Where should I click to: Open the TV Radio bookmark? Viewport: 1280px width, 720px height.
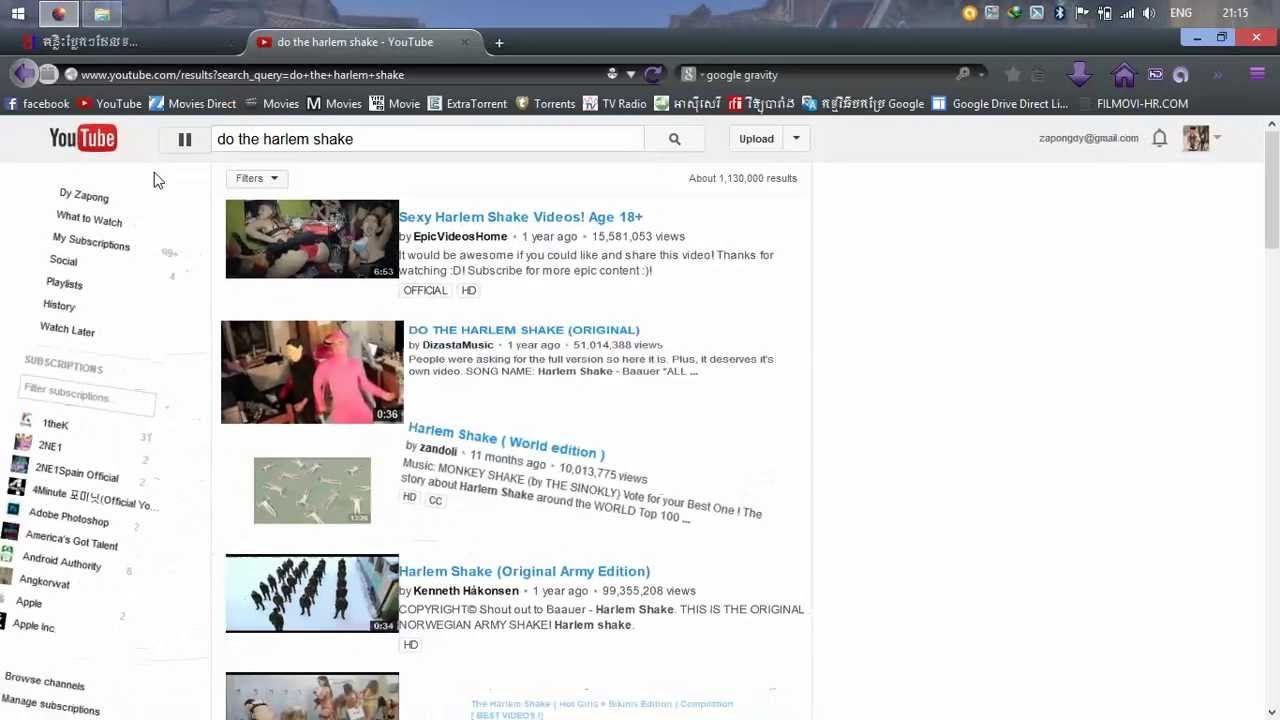click(x=615, y=103)
